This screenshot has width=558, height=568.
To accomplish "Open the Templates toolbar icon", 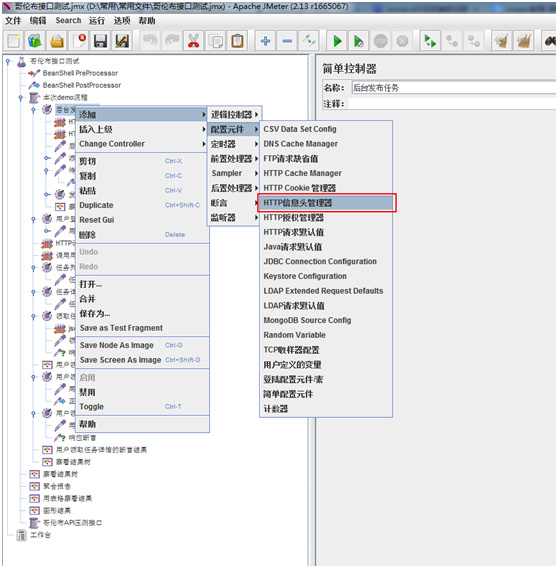I will (35, 41).
